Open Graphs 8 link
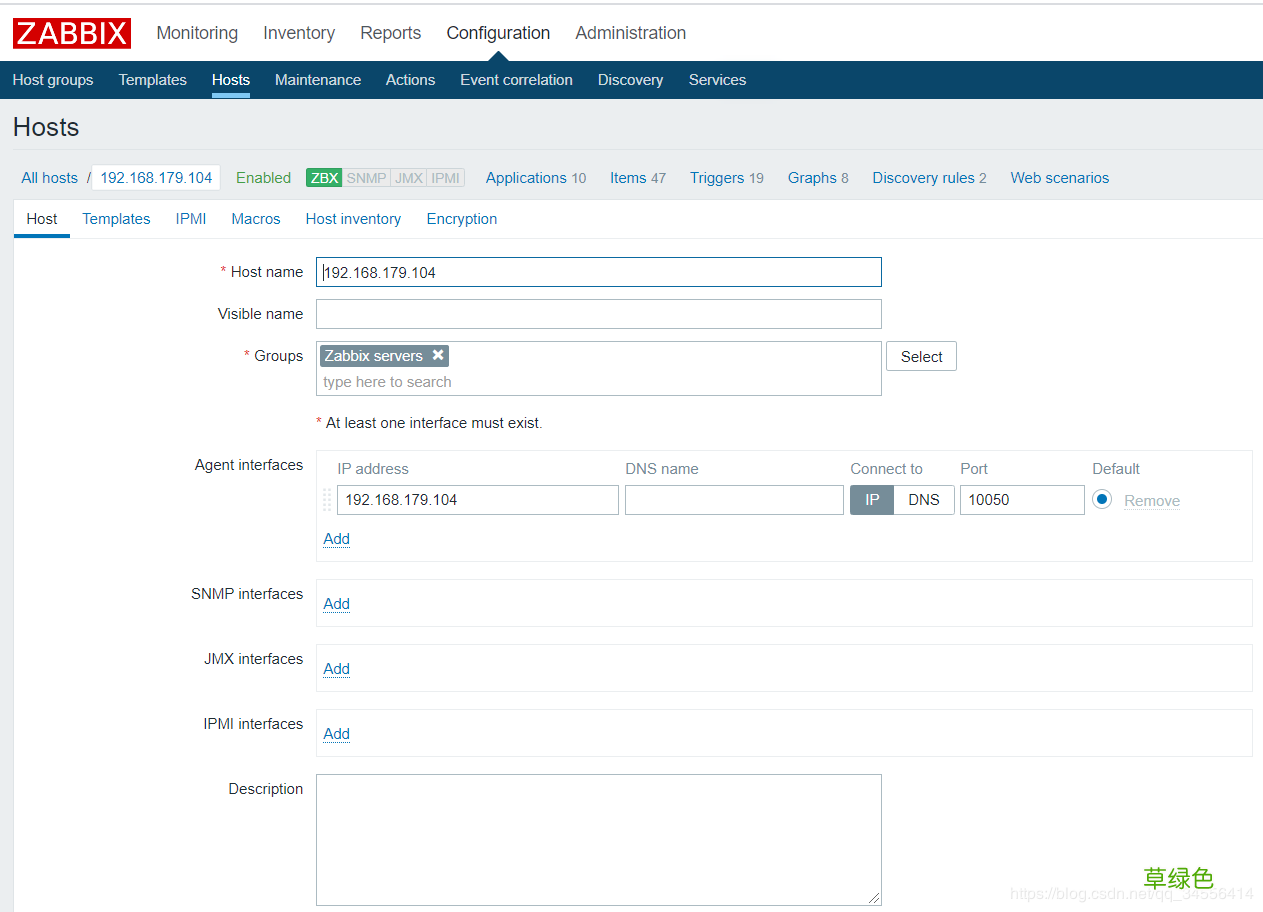The width and height of the screenshot is (1263, 912). 818,178
